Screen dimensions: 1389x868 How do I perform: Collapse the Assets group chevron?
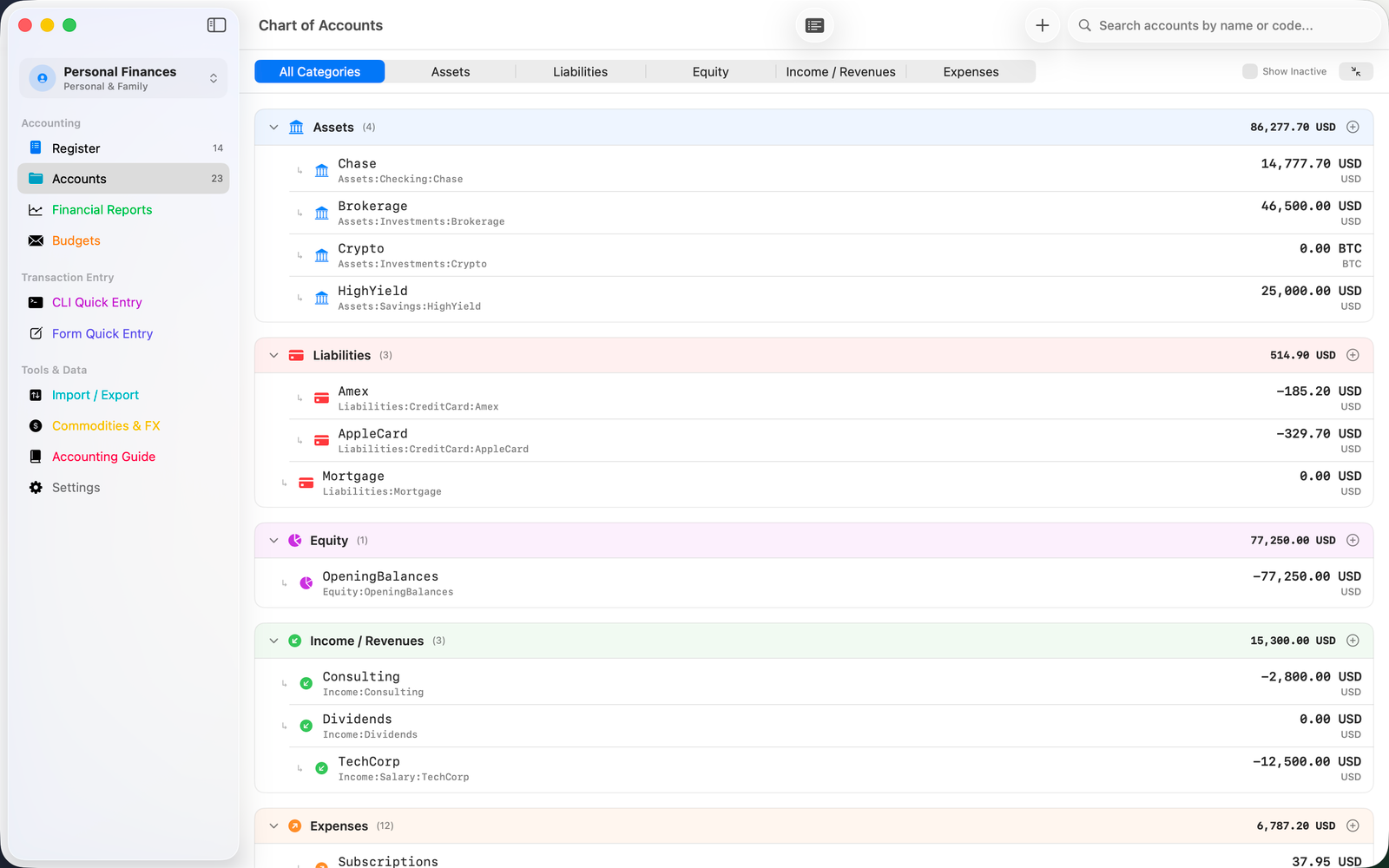[x=273, y=127]
